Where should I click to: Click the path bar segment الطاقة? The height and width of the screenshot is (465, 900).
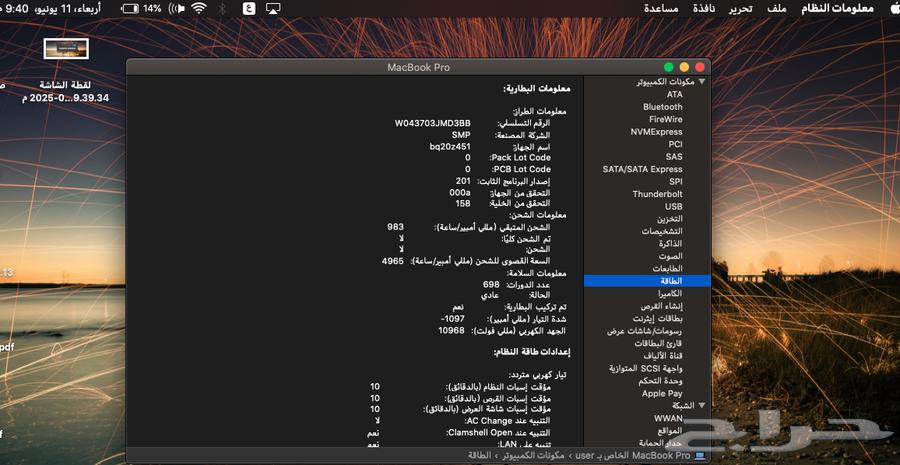coord(478,455)
